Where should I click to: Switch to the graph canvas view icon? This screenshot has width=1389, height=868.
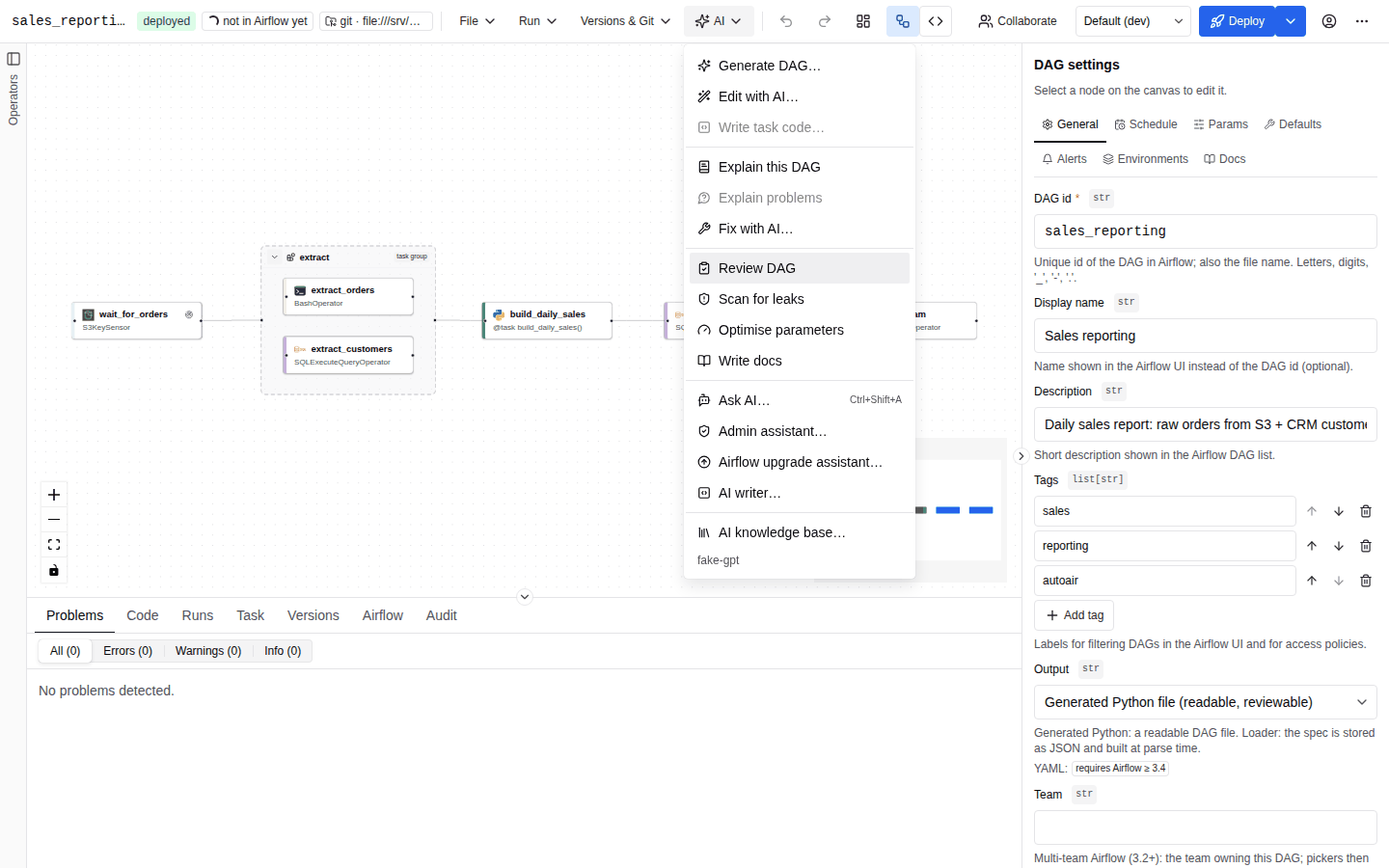pyautogui.click(x=903, y=21)
